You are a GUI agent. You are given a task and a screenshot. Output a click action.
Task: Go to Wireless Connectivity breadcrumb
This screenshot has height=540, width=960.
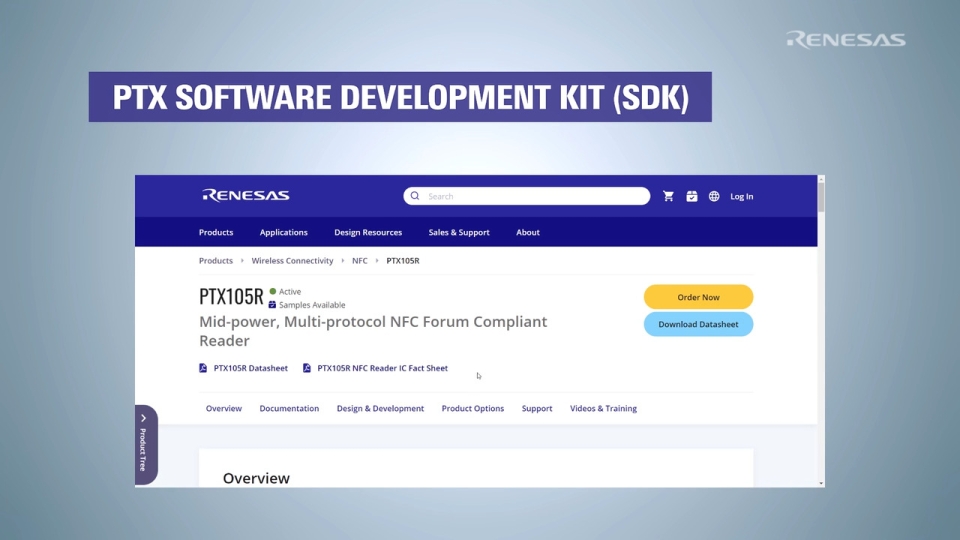[x=292, y=260]
